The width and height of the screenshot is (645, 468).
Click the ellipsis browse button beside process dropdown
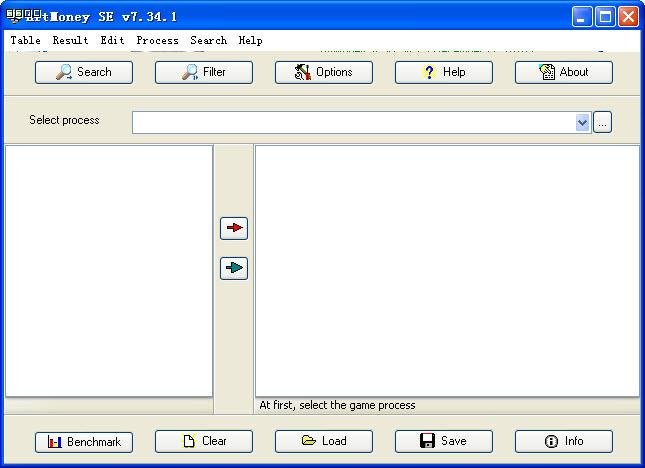coord(603,123)
